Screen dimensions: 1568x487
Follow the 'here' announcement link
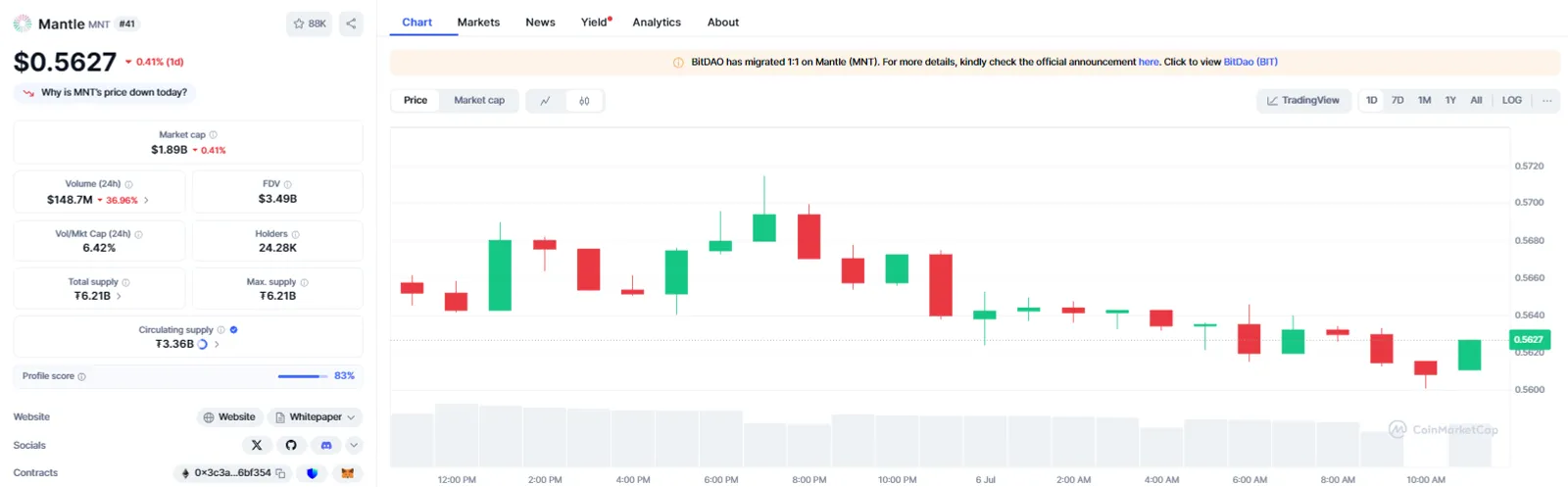[1149, 62]
